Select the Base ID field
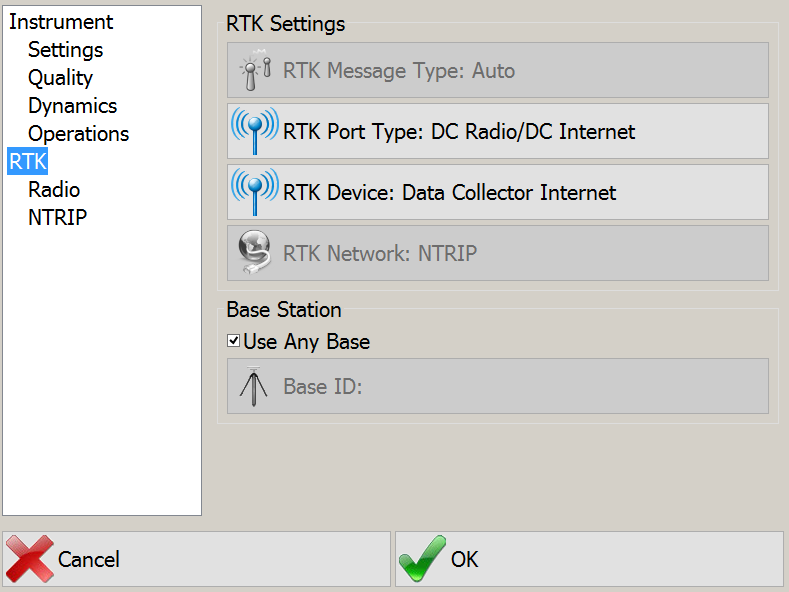 click(x=498, y=386)
